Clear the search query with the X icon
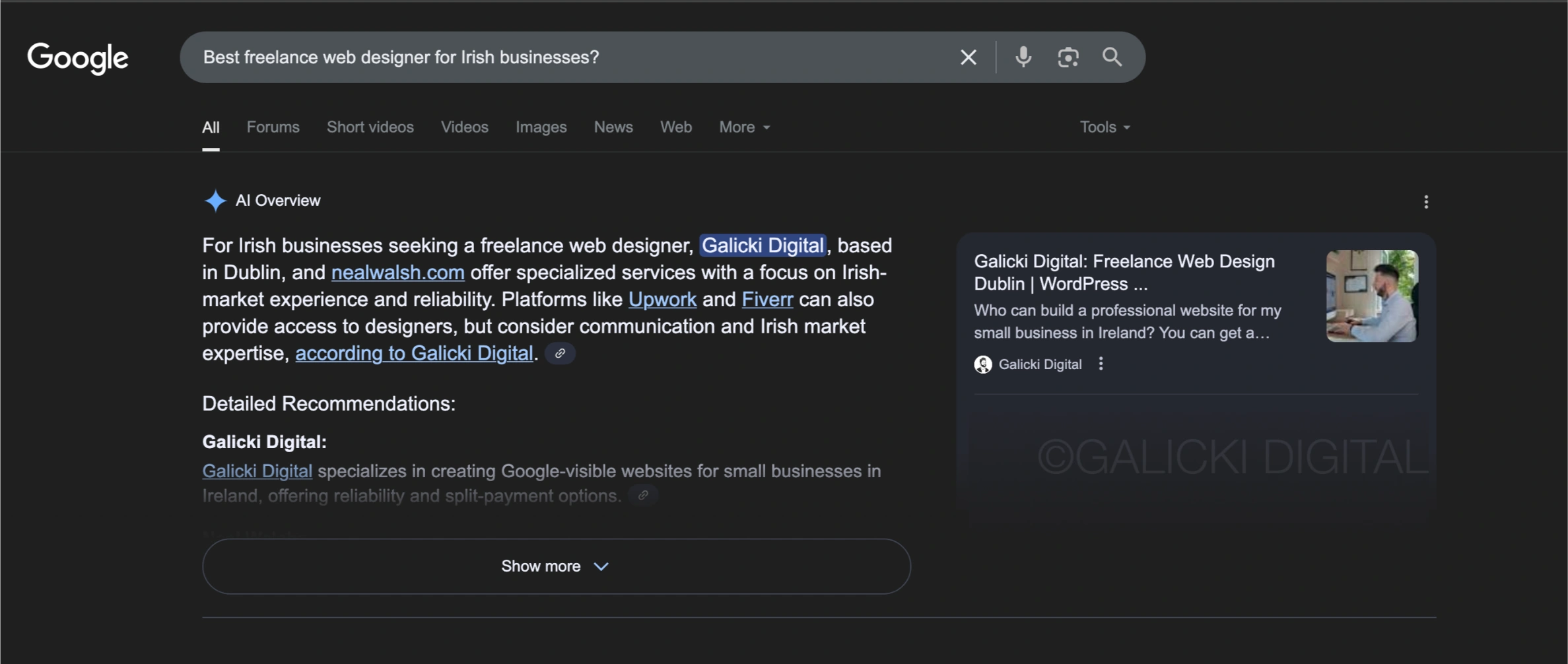This screenshot has width=1568, height=664. tap(968, 57)
